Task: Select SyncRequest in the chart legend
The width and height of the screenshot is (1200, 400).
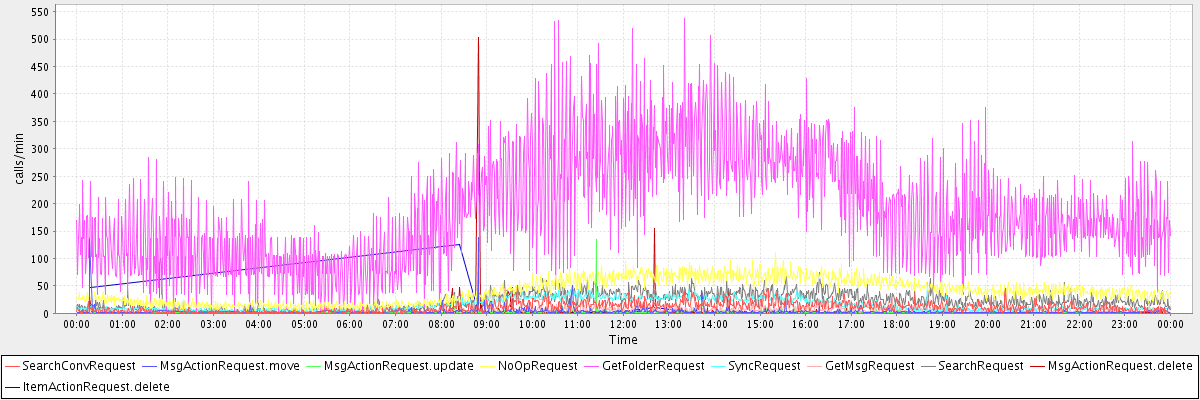Action: (764, 366)
